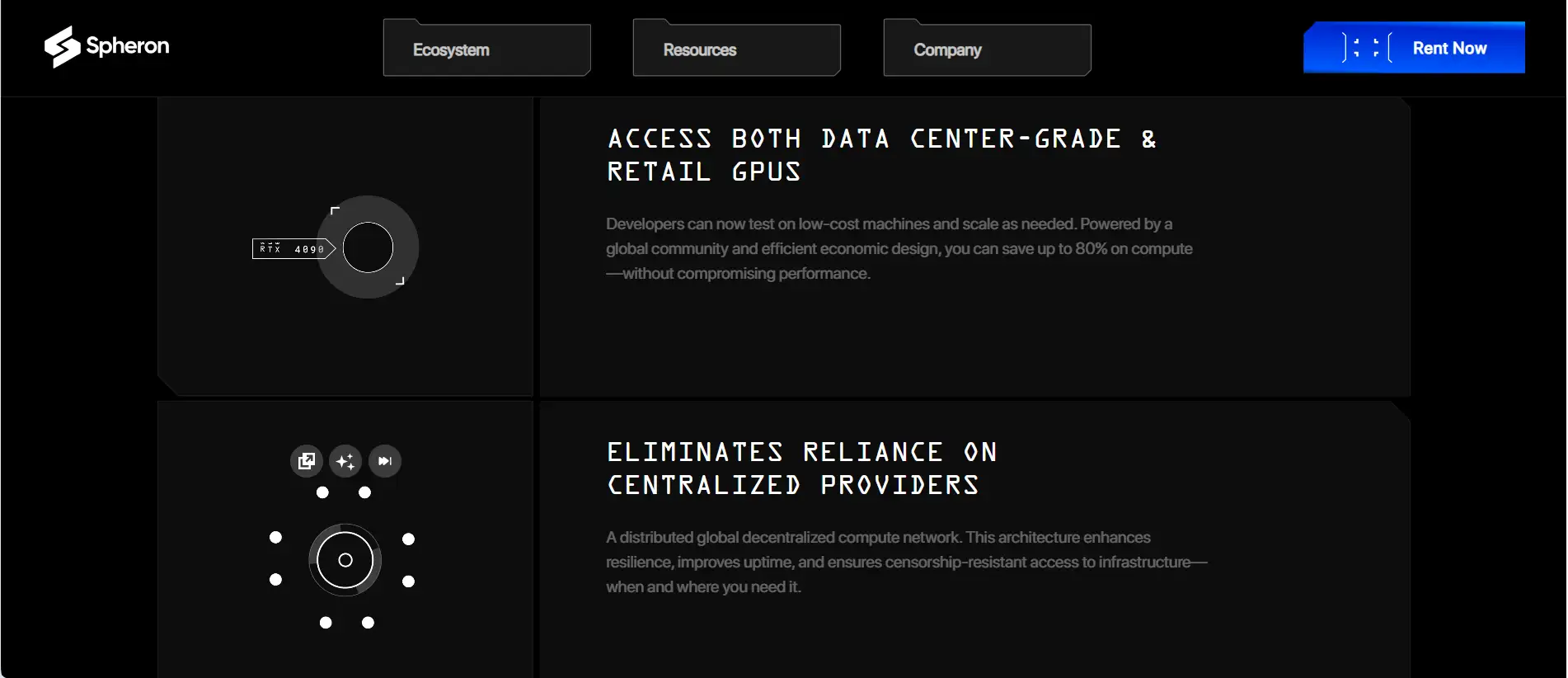Click the bottom-right corner bracket on GPU ring

coord(401,282)
